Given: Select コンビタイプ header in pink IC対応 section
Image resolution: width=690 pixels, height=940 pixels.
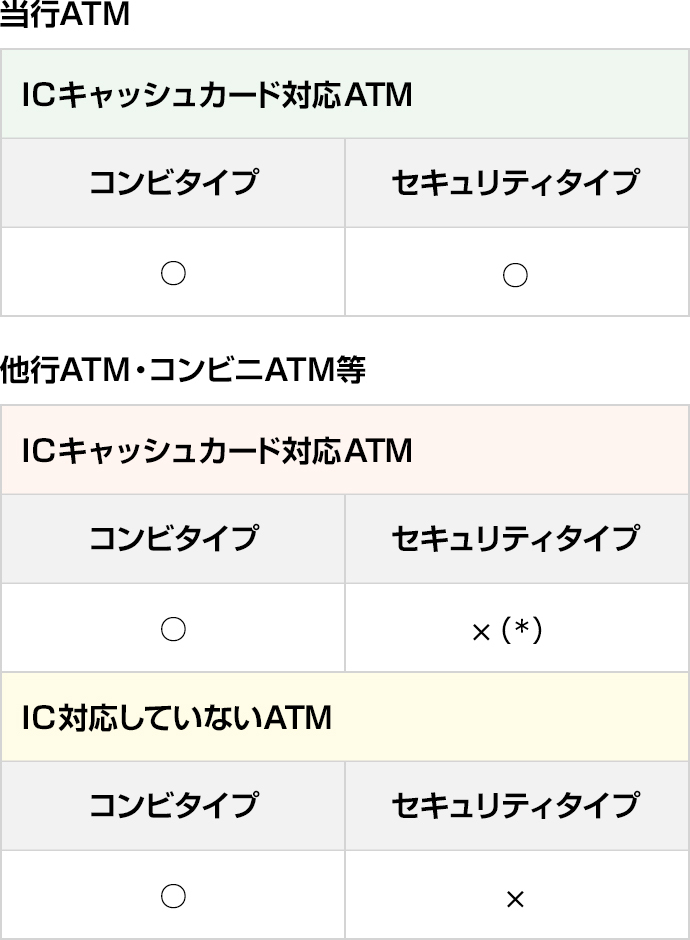Looking at the screenshot, I should pyautogui.click(x=173, y=538).
